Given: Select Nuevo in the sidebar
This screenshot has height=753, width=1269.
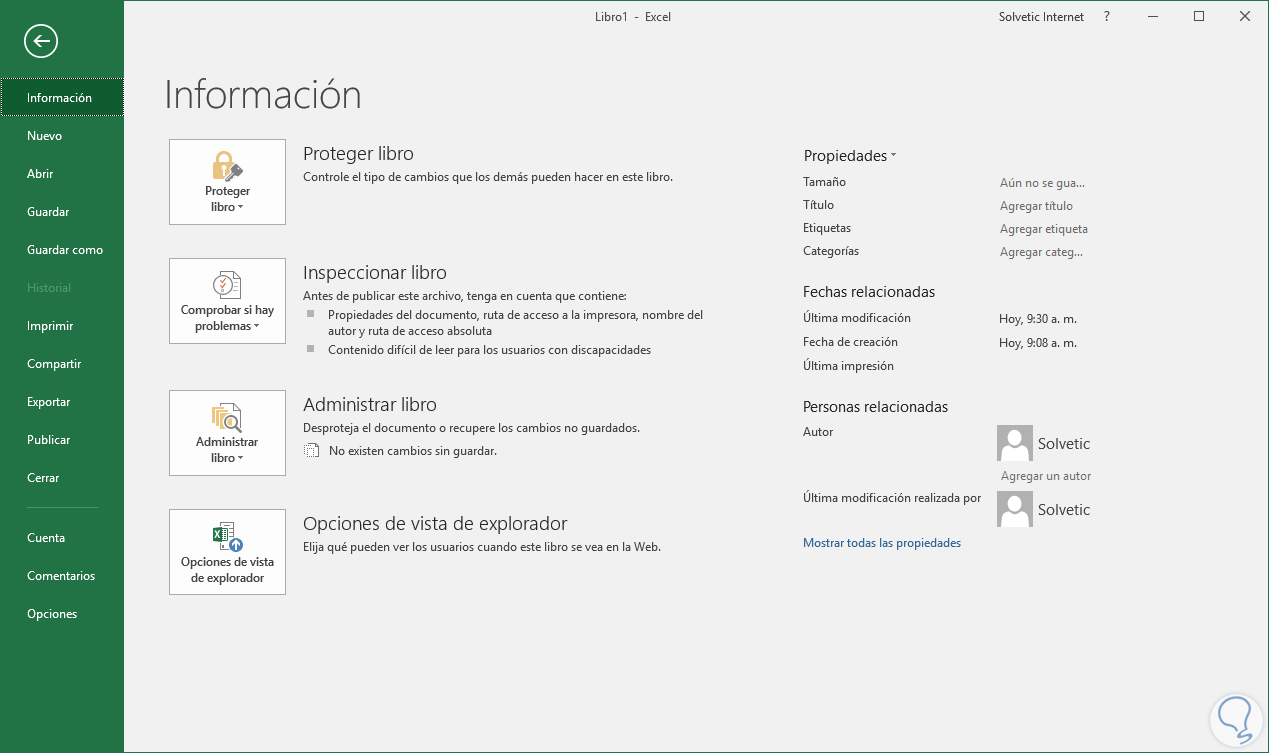Looking at the screenshot, I should pos(62,136).
